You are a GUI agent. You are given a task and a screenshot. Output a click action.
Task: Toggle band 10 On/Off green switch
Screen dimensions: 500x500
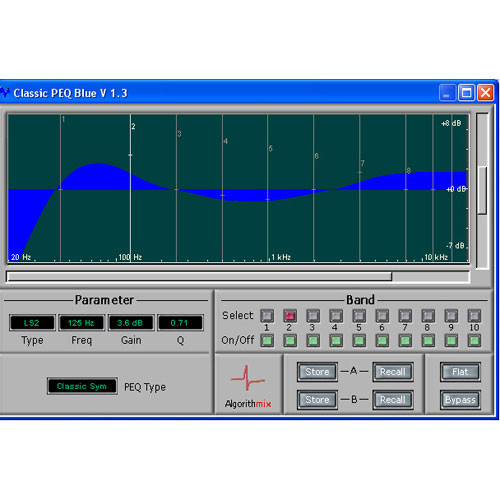click(474, 341)
